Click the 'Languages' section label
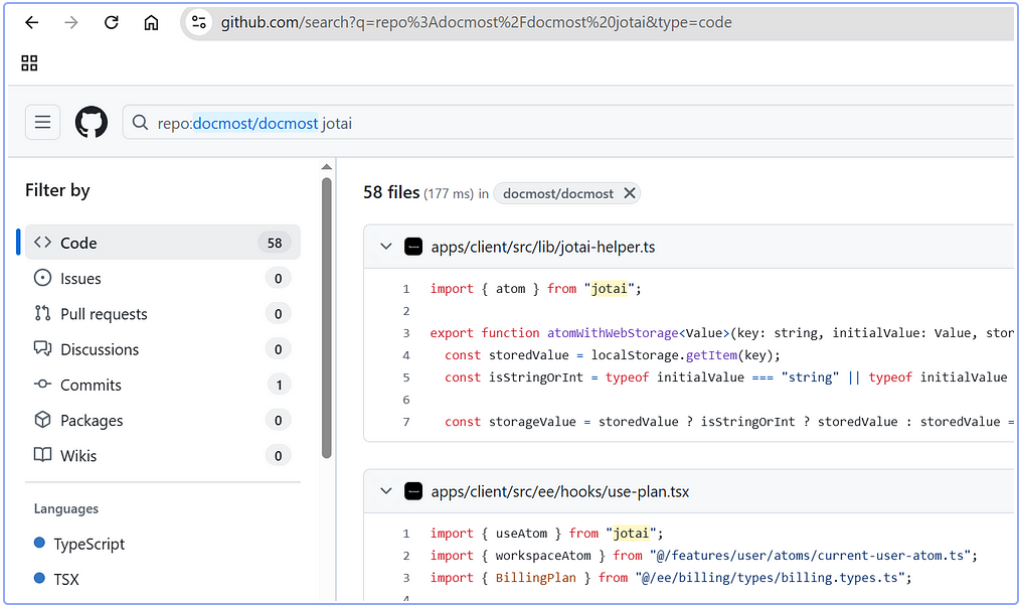The width and height of the screenshot is (1020, 605). point(66,509)
